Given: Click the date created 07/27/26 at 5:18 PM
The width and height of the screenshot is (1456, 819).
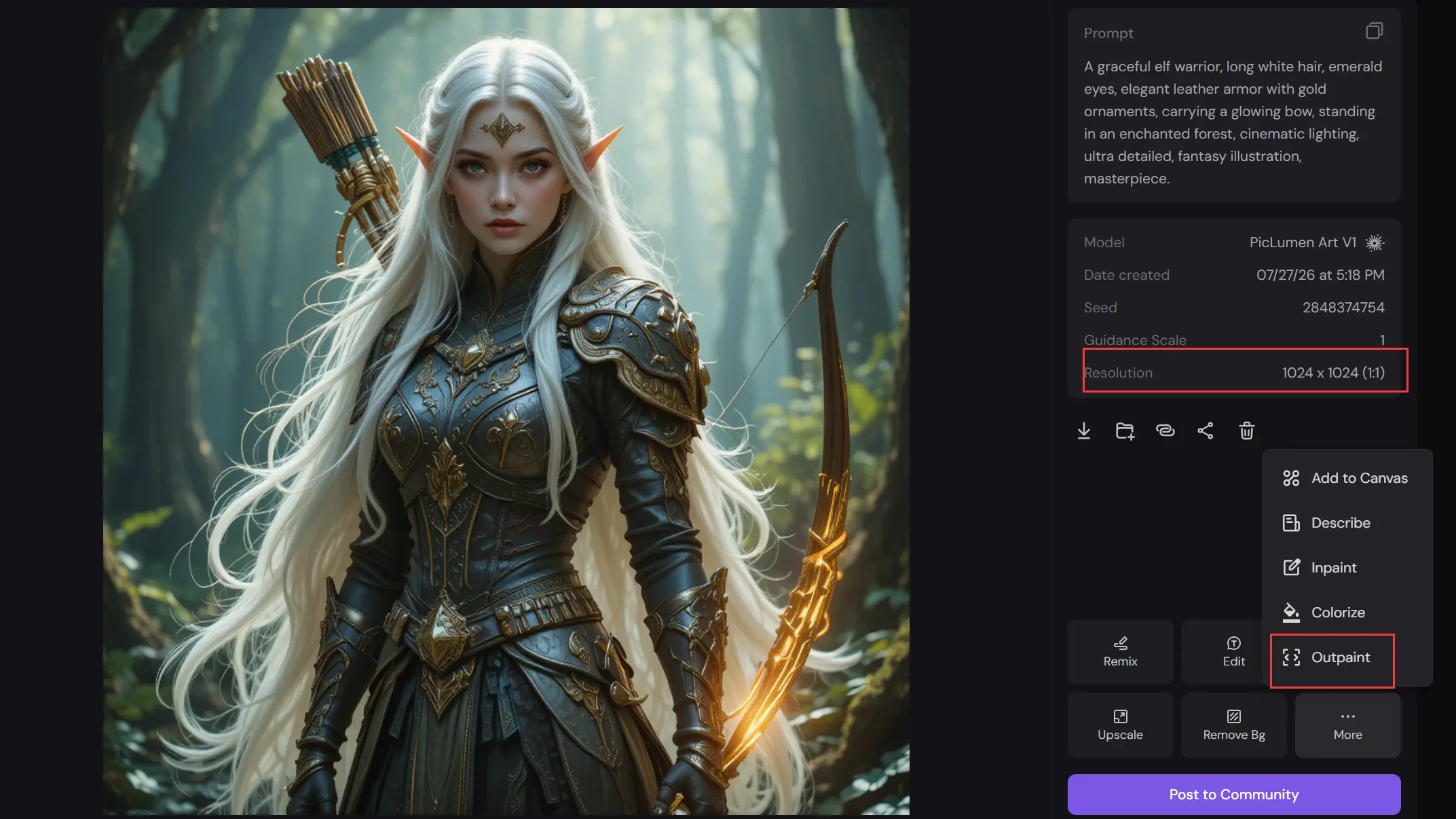Looking at the screenshot, I should (x=1320, y=275).
